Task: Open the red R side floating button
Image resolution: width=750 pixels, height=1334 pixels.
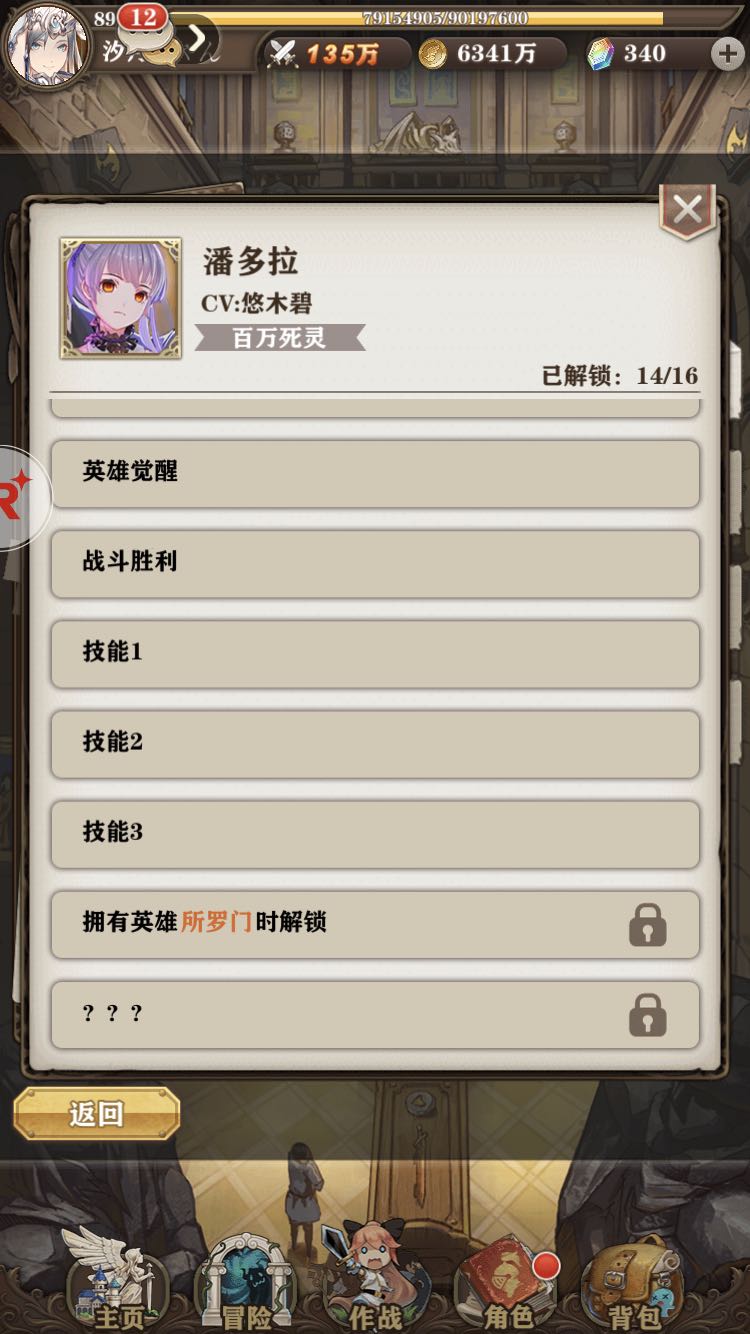Action: pyautogui.click(x=21, y=498)
